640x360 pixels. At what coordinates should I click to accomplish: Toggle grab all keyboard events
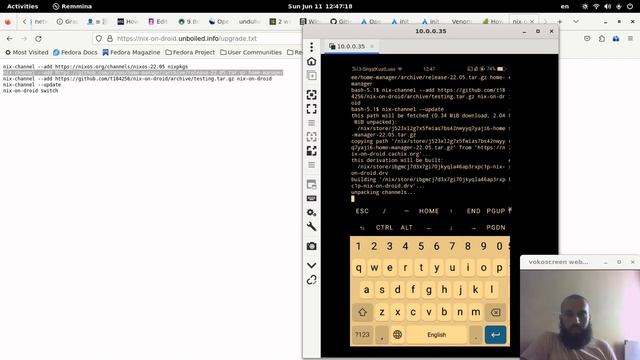coord(311,198)
